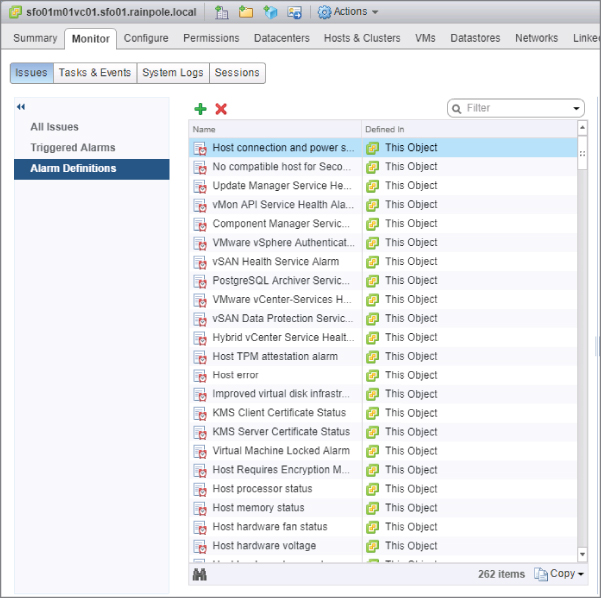Click the create datacenter icon in header

(x=222, y=12)
